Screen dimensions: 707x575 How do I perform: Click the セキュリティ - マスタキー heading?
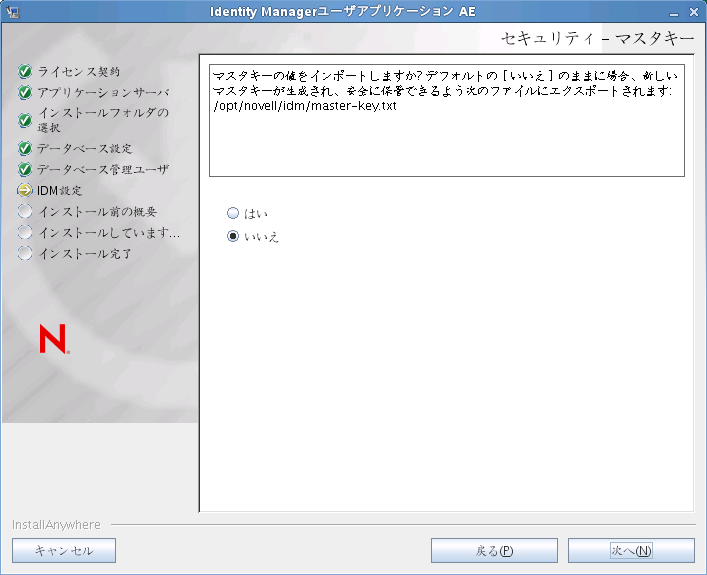tap(597, 38)
